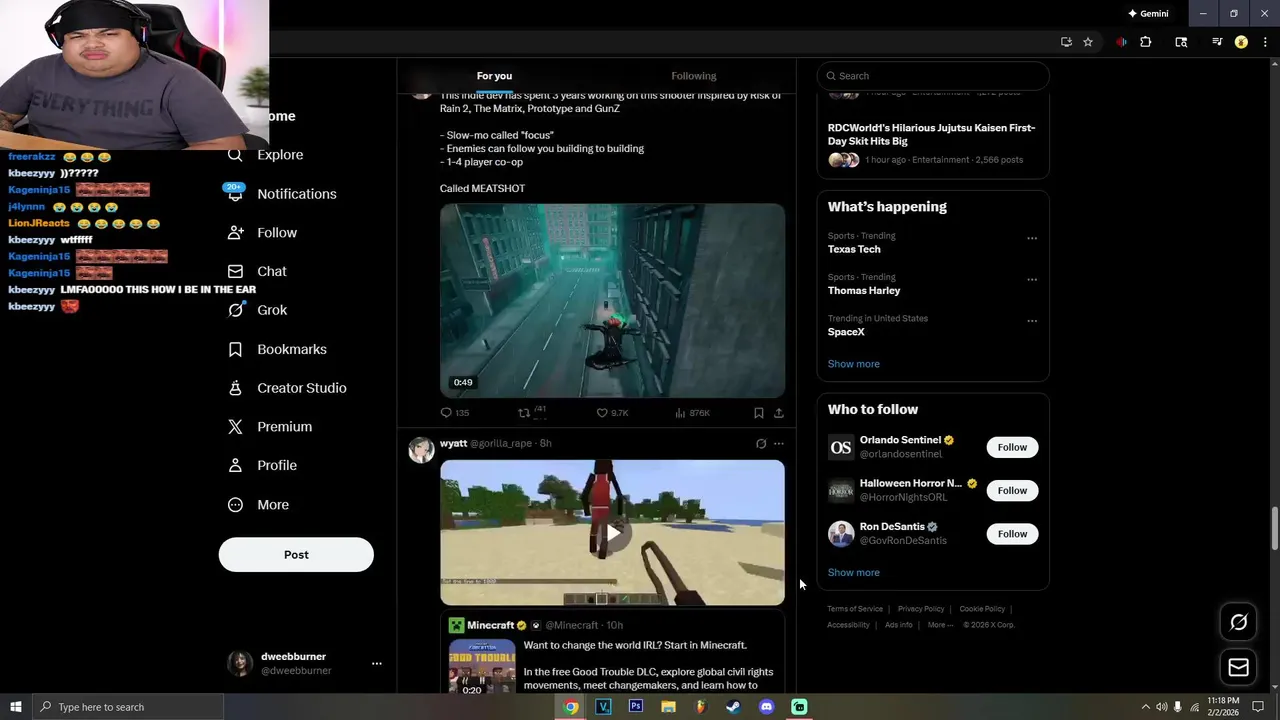1280x720 pixels.
Task: Show more under Who to follow
Action: 854,573
